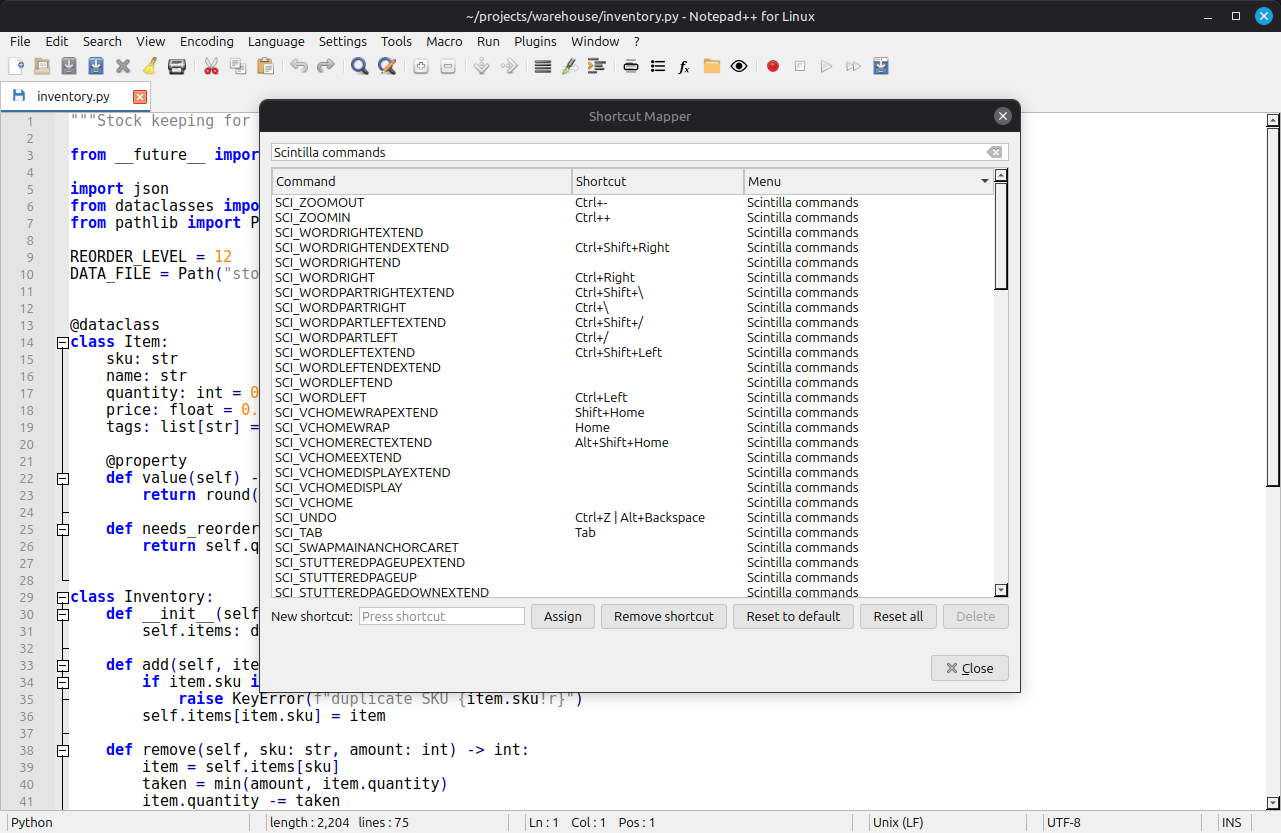Open the Encoding menu
The image size is (1281, 833).
tap(207, 41)
